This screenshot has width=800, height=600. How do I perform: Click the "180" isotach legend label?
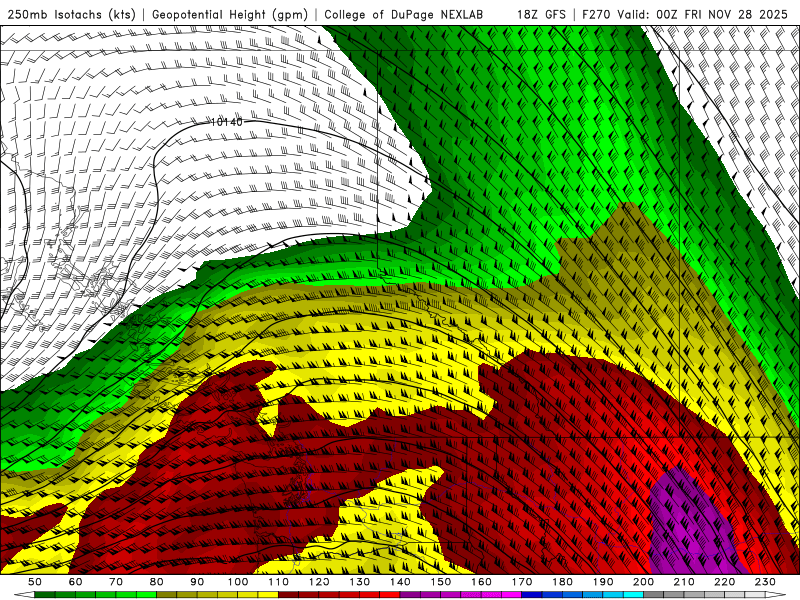click(x=562, y=582)
